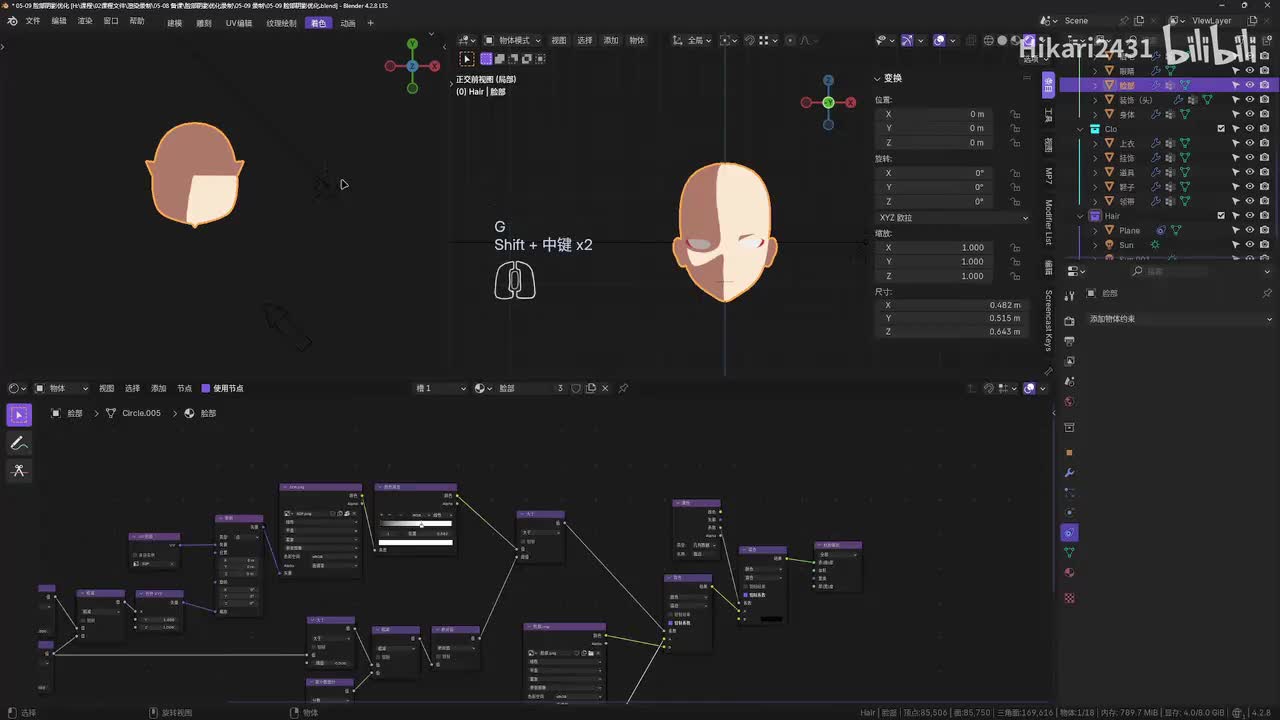Expand the 上衣 object in outliner

click(1095, 144)
